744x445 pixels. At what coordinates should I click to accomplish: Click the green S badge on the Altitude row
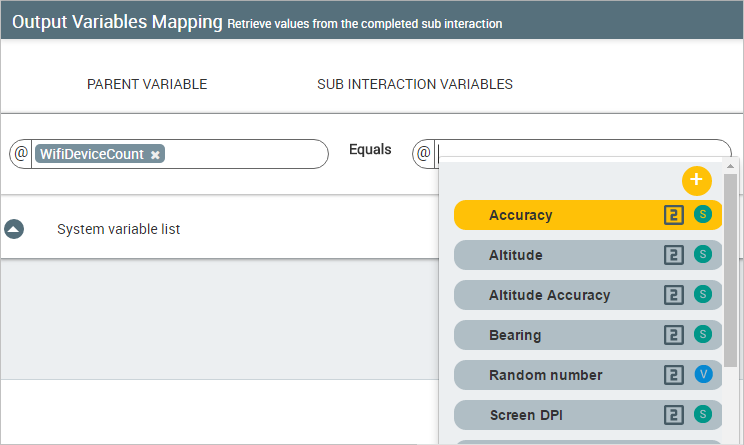tap(703, 254)
